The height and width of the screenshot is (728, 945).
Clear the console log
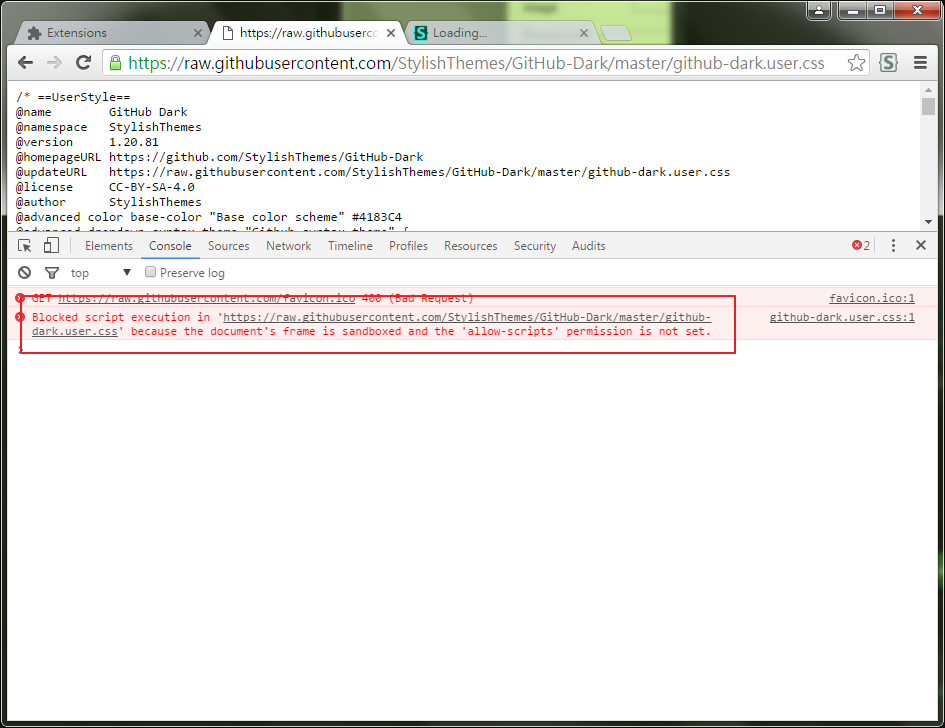24,273
